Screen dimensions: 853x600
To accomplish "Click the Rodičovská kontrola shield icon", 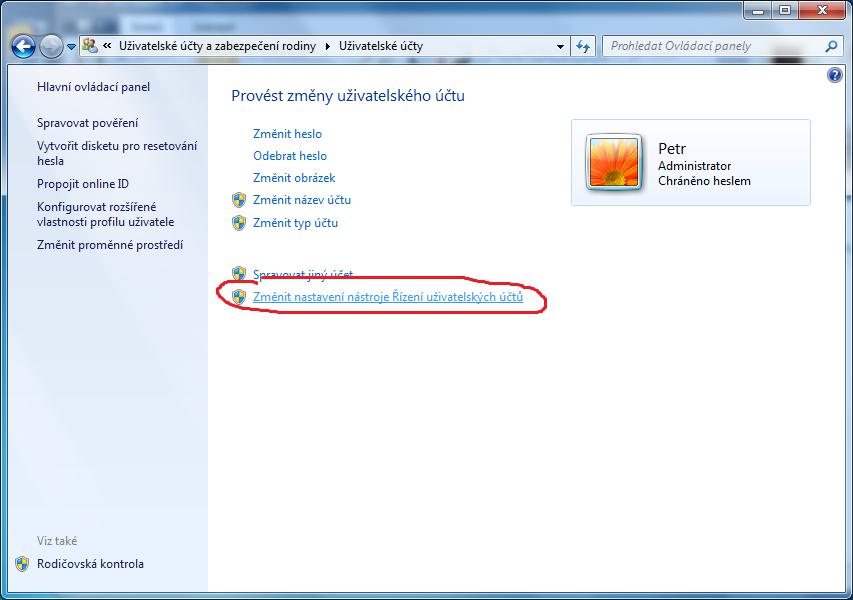I will point(22,564).
